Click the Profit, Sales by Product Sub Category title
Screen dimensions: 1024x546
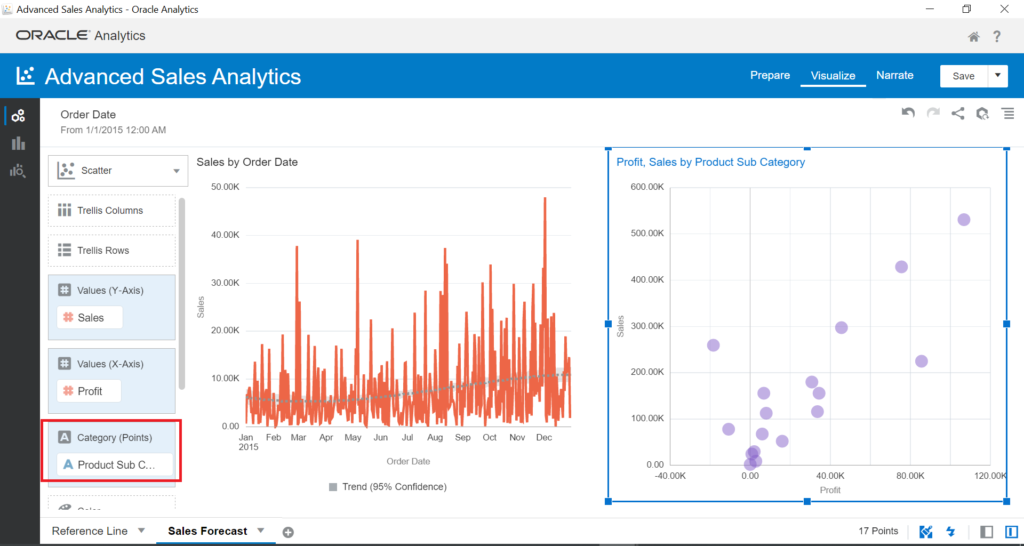[x=711, y=162]
